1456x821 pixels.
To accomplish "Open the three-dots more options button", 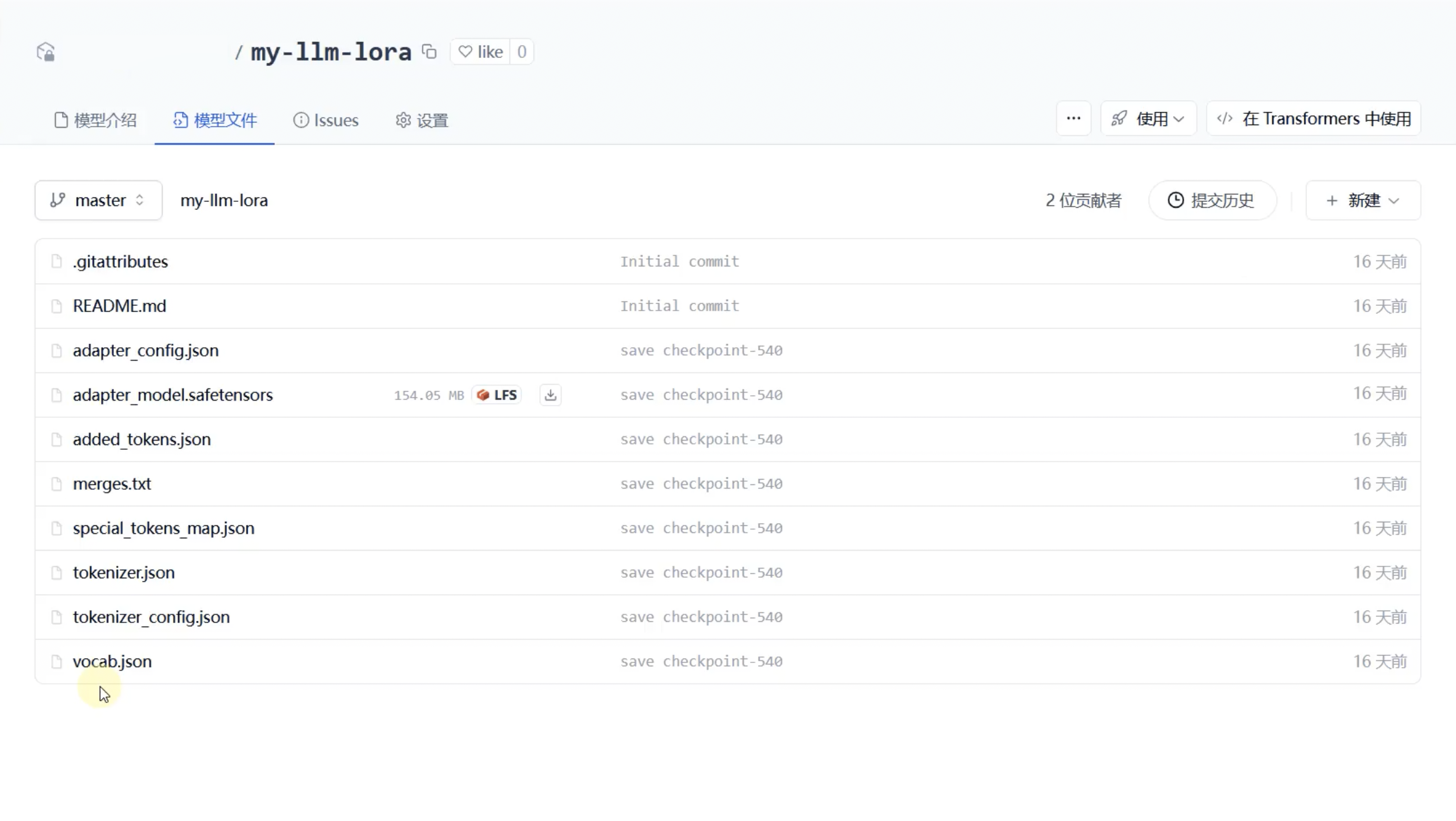I will pos(1073,119).
